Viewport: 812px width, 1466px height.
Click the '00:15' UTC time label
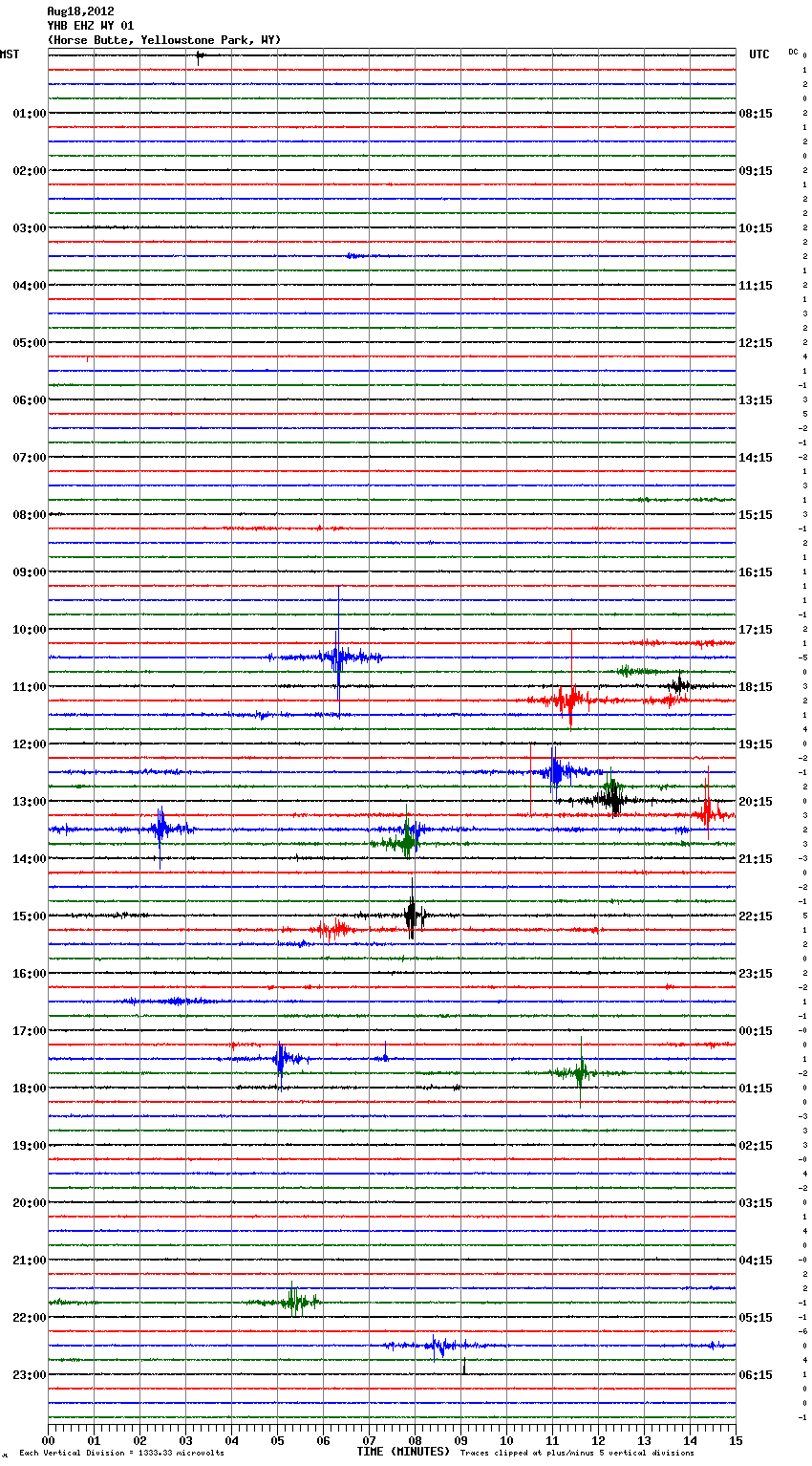click(x=756, y=1030)
